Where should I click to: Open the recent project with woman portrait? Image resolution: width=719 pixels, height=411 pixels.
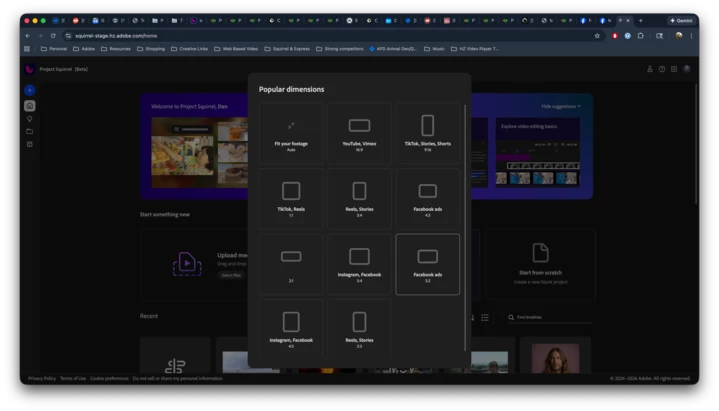555,356
